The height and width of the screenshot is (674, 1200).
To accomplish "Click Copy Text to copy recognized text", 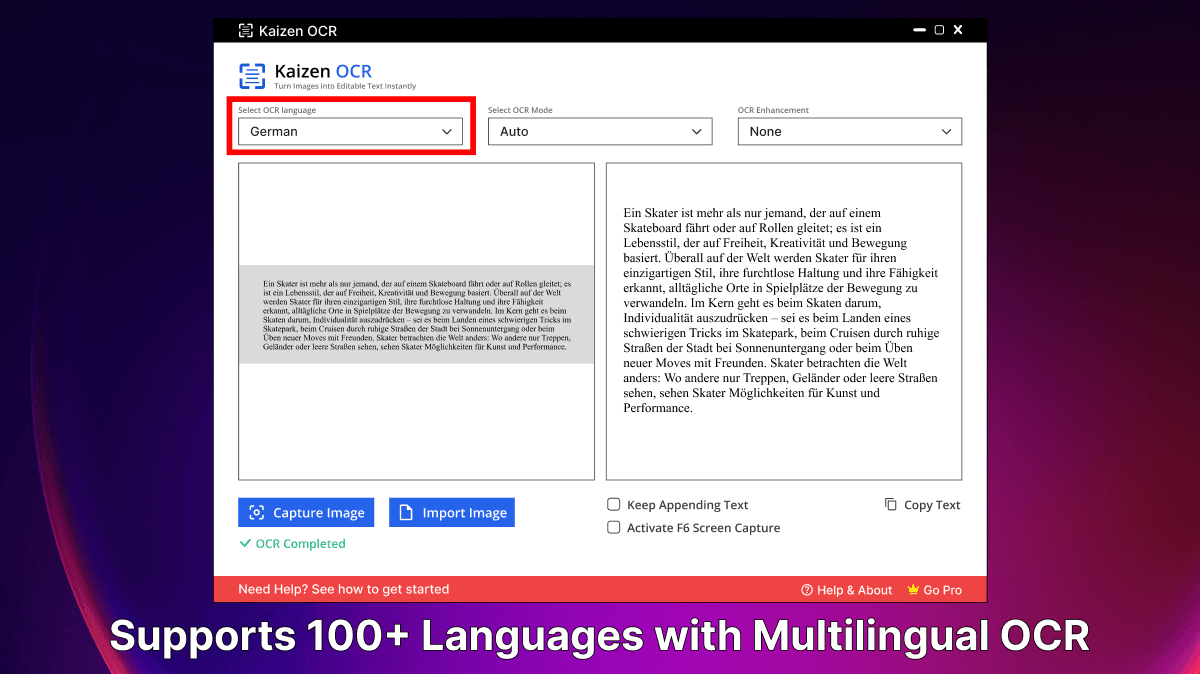I will 931,505.
